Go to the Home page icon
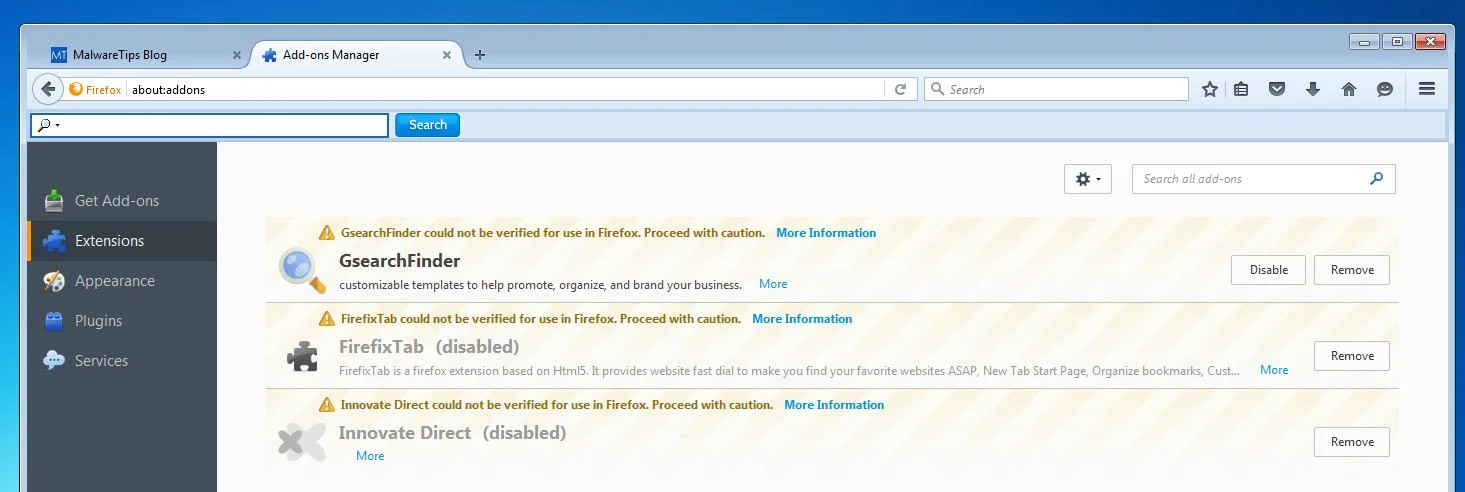The width and height of the screenshot is (1465, 492). [x=1349, y=89]
